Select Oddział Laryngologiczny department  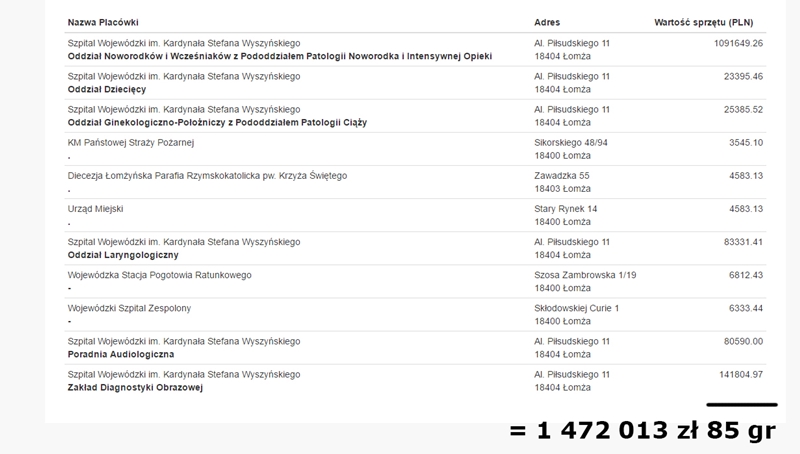pyautogui.click(x=123, y=255)
